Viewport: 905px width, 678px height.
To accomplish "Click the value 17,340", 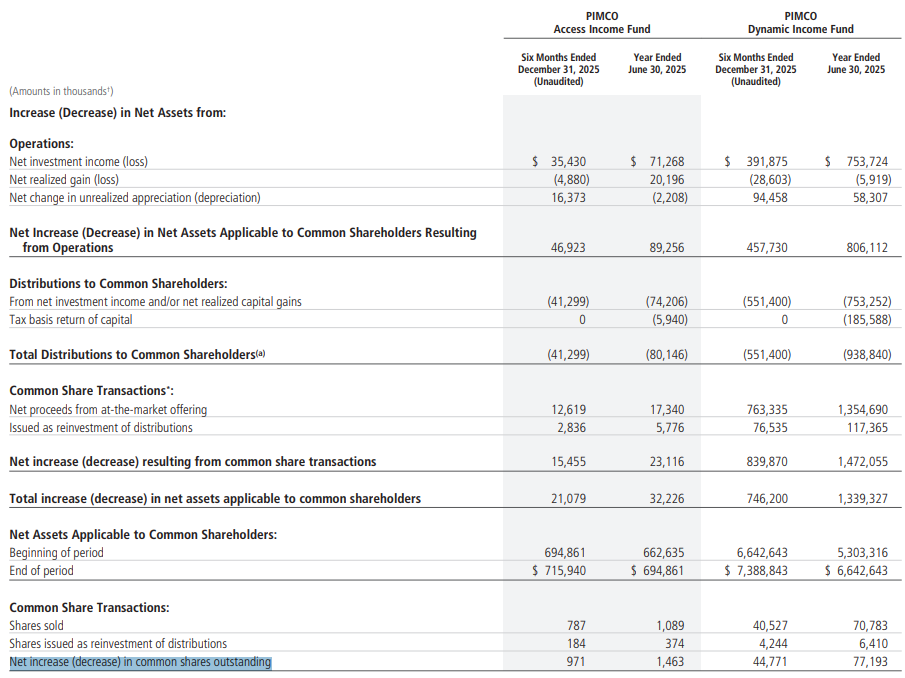I will 667,410.
